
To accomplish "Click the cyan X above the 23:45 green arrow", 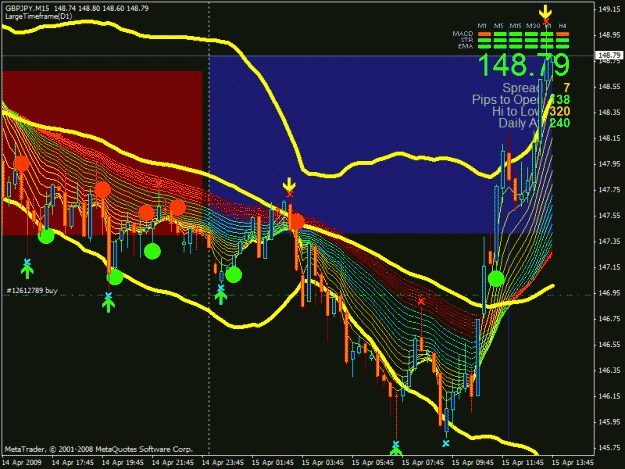I will (x=221, y=288).
